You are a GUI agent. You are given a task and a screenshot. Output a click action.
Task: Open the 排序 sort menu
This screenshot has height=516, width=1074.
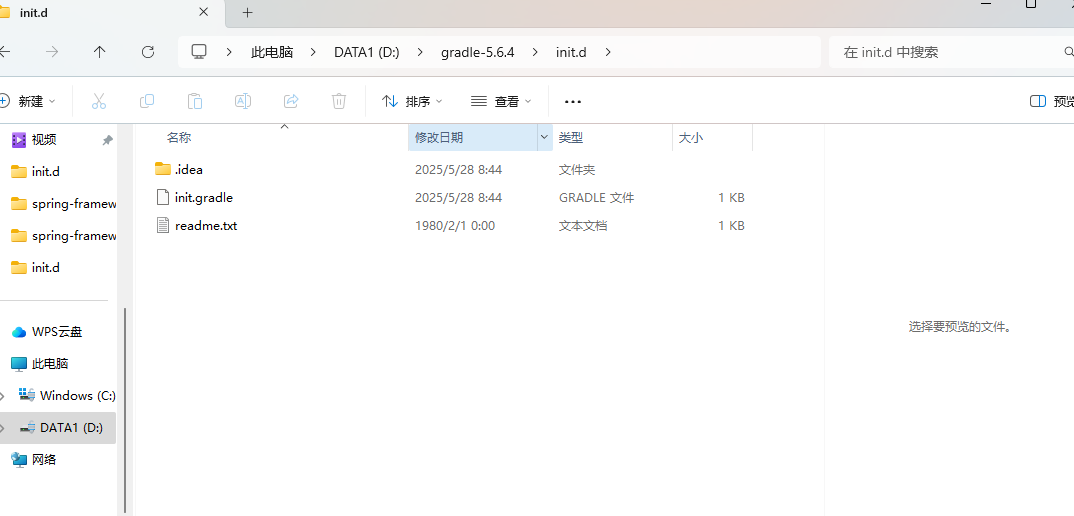coord(412,101)
